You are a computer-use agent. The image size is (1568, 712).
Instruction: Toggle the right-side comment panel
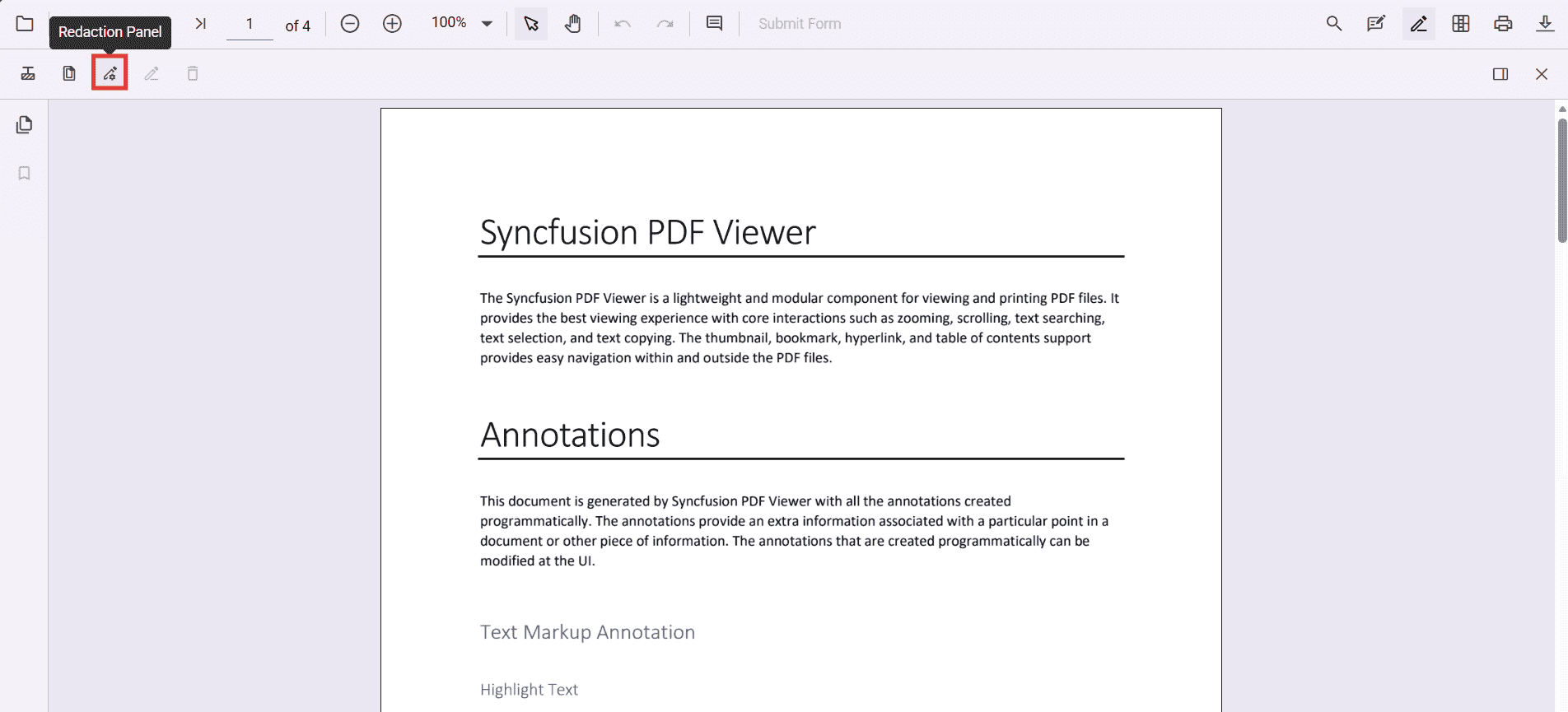click(1500, 74)
